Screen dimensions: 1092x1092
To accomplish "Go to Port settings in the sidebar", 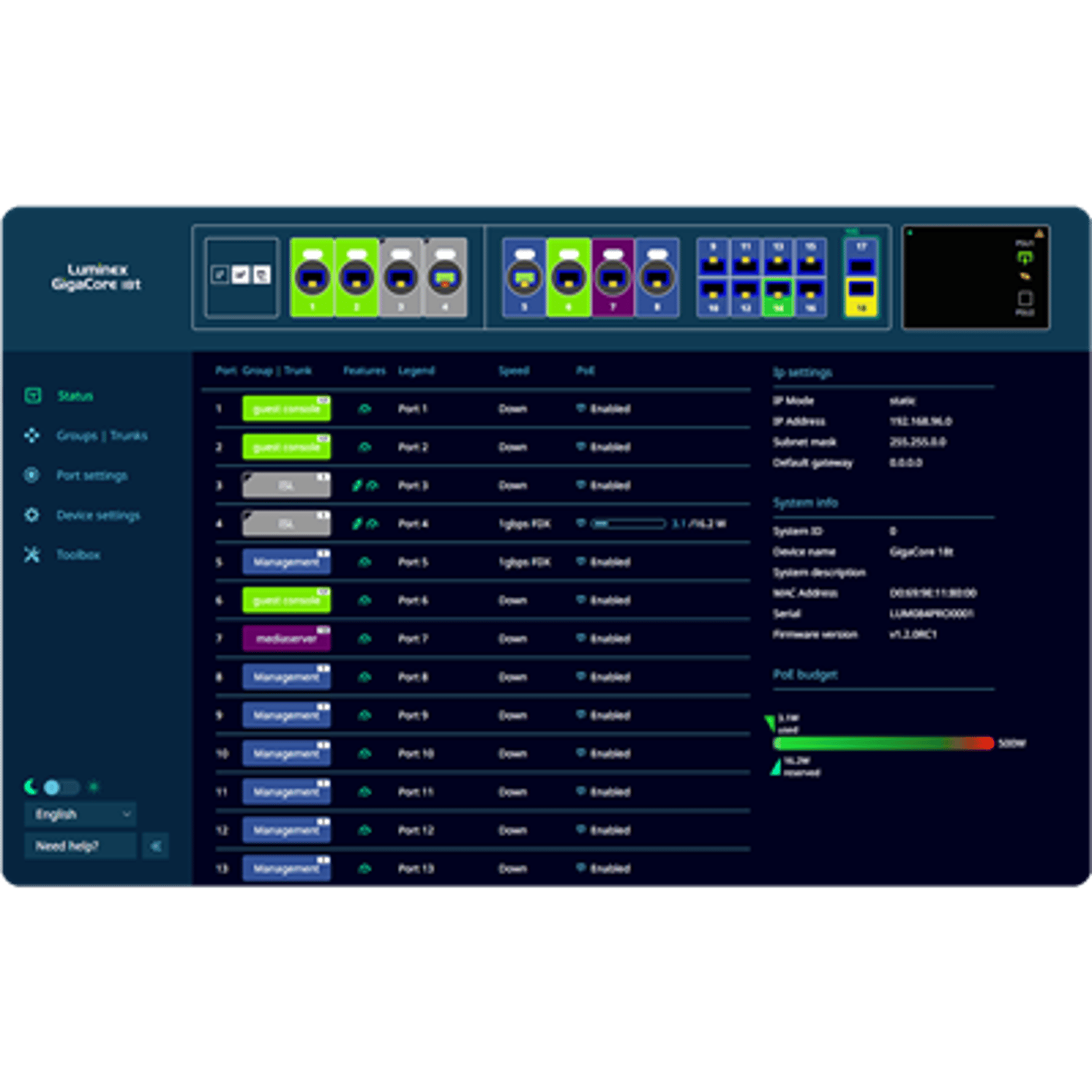I will (x=92, y=475).
